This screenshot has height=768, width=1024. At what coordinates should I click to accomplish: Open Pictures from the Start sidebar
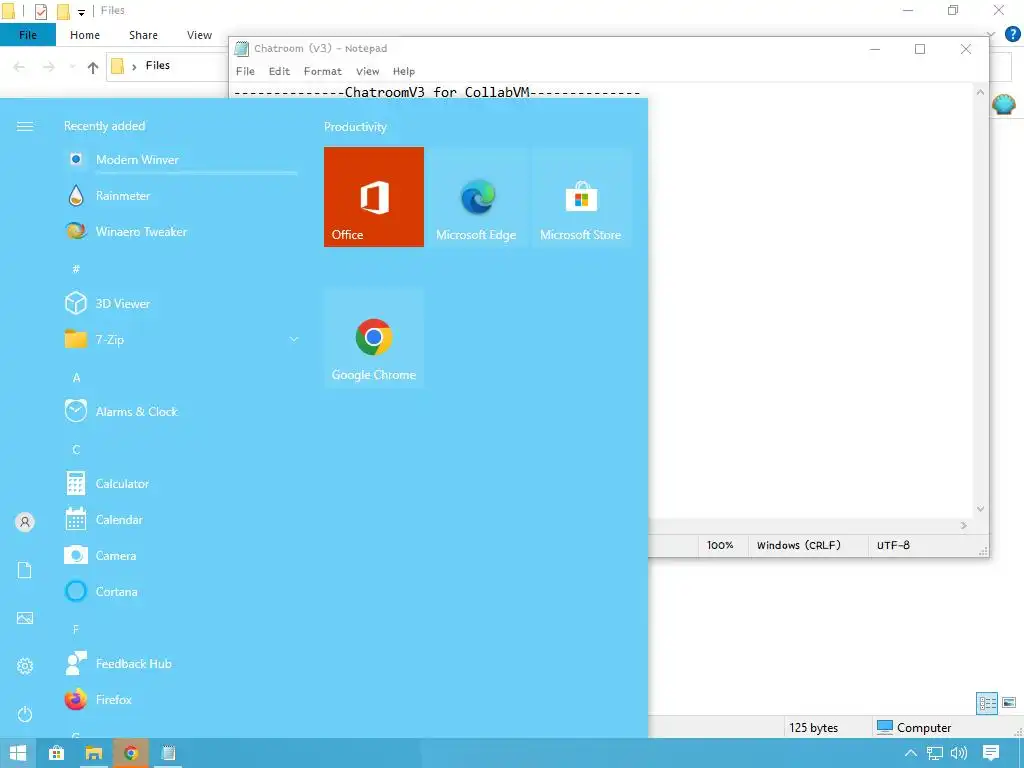[25, 618]
